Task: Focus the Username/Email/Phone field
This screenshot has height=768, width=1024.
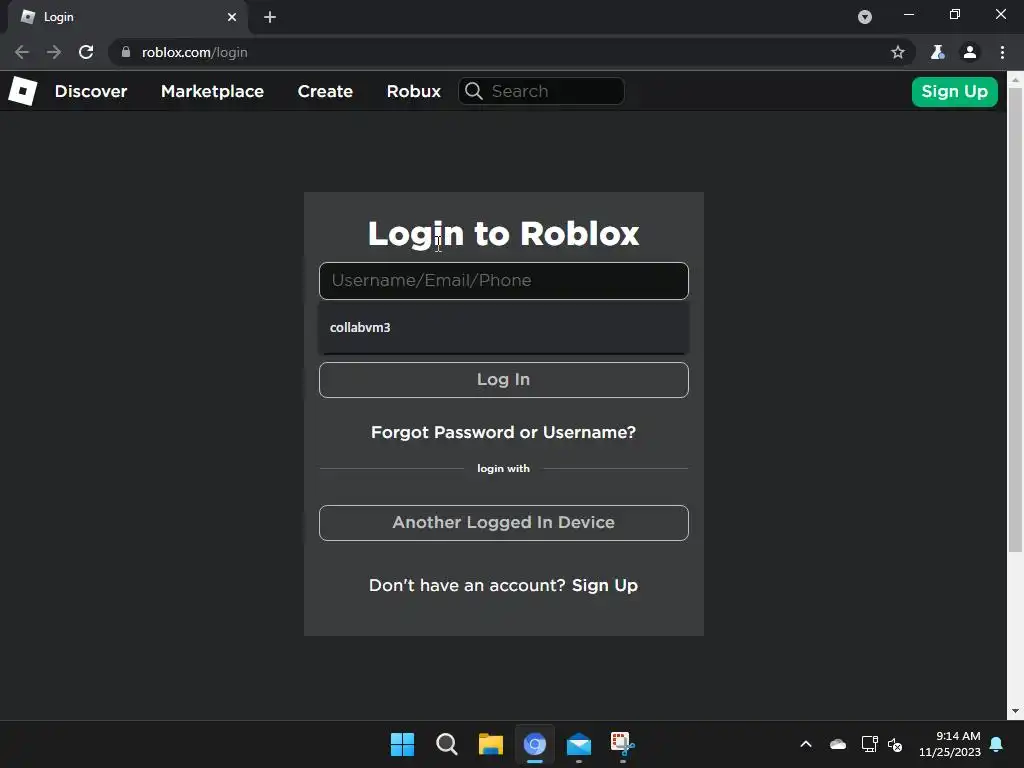Action: 504,281
